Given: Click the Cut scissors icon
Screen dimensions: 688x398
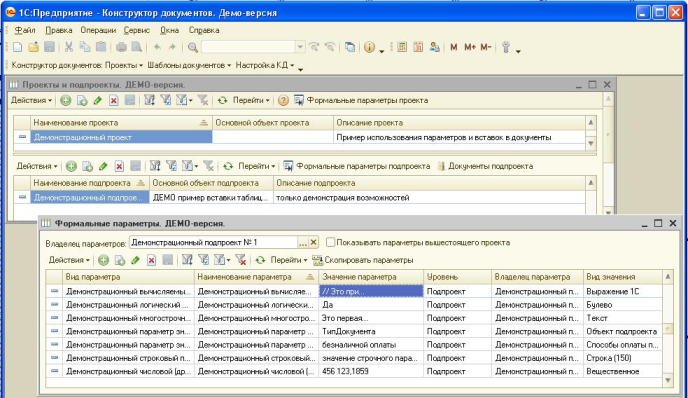Looking at the screenshot, I should (x=68, y=47).
